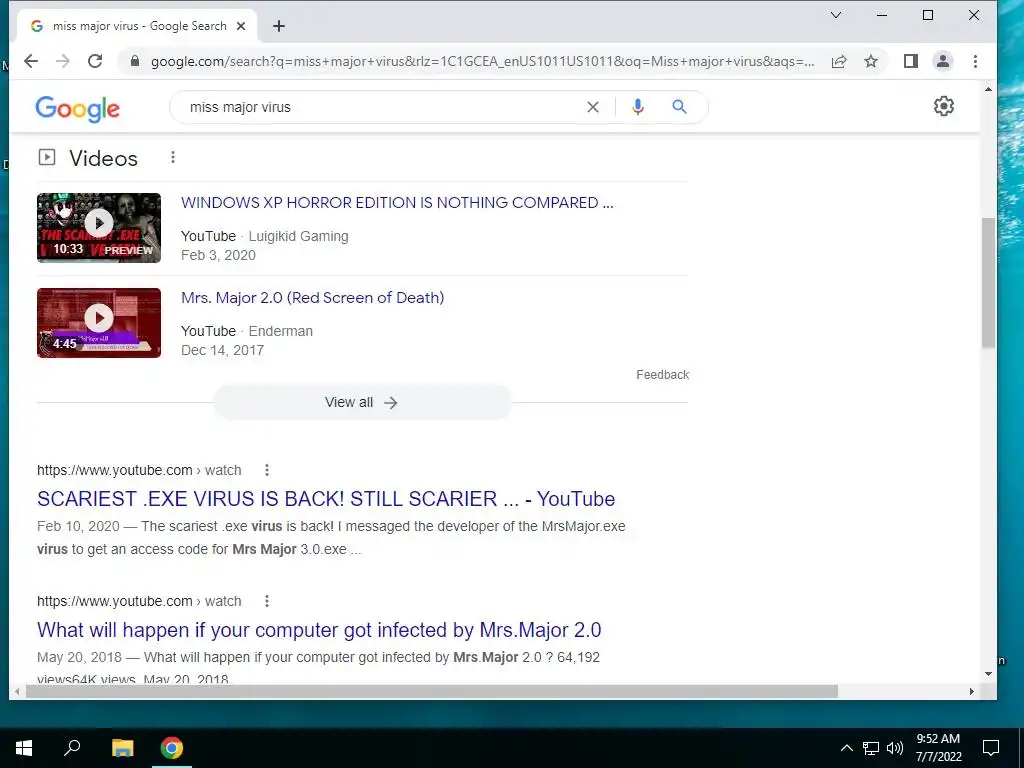
Task: Open network status tray icon
Action: point(871,748)
